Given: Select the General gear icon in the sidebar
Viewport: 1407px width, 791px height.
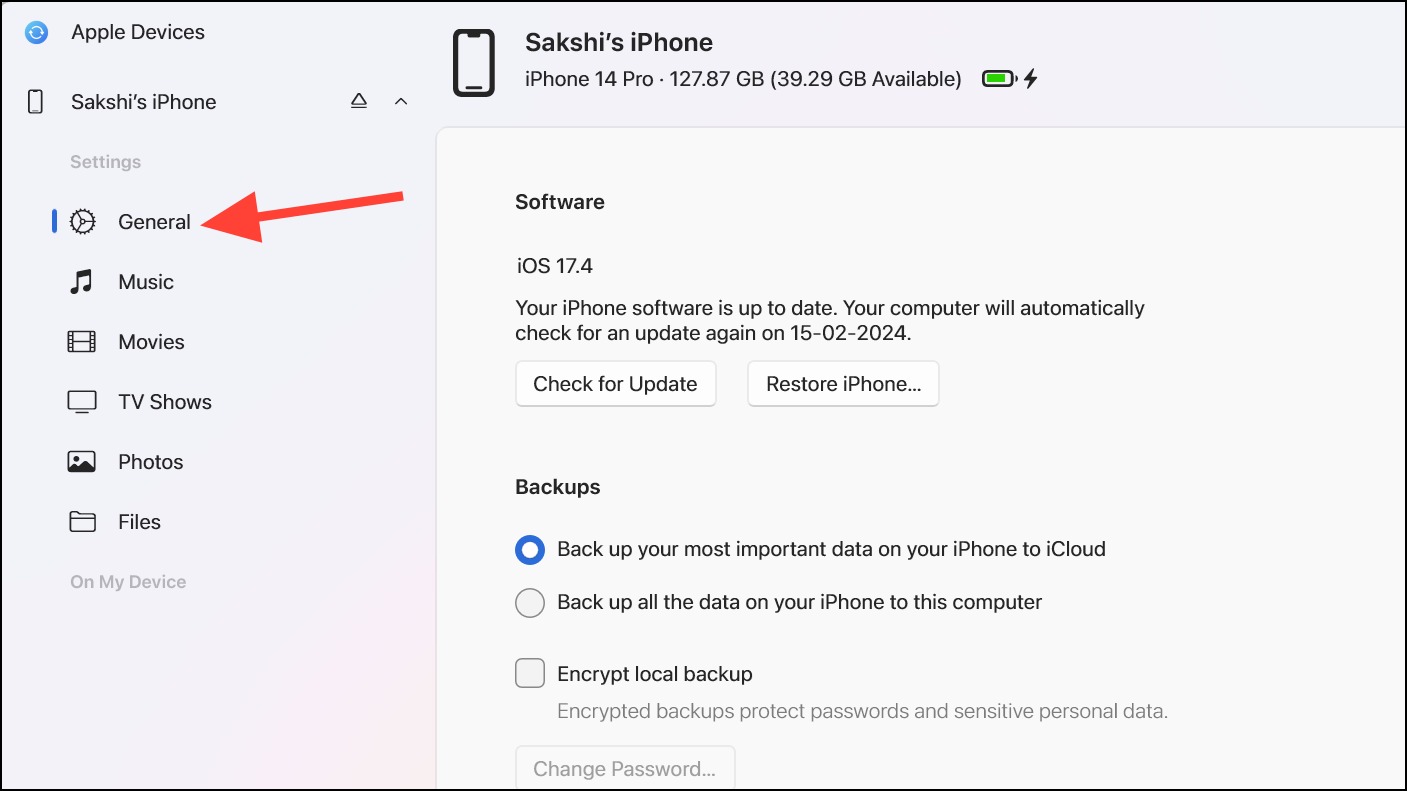Looking at the screenshot, I should (x=82, y=222).
